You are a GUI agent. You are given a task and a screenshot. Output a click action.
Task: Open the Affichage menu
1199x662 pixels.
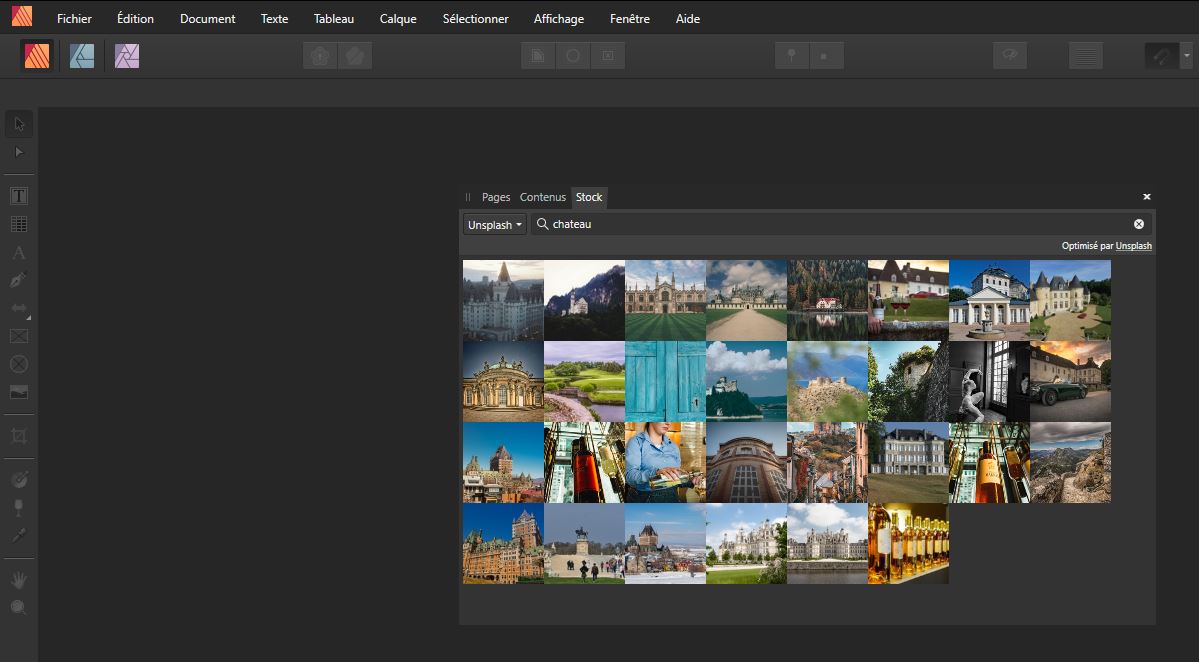(558, 18)
